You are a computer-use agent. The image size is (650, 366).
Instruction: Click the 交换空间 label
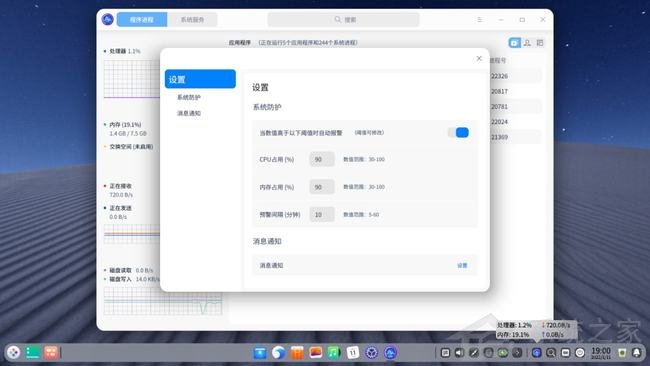pyautogui.click(x=131, y=147)
